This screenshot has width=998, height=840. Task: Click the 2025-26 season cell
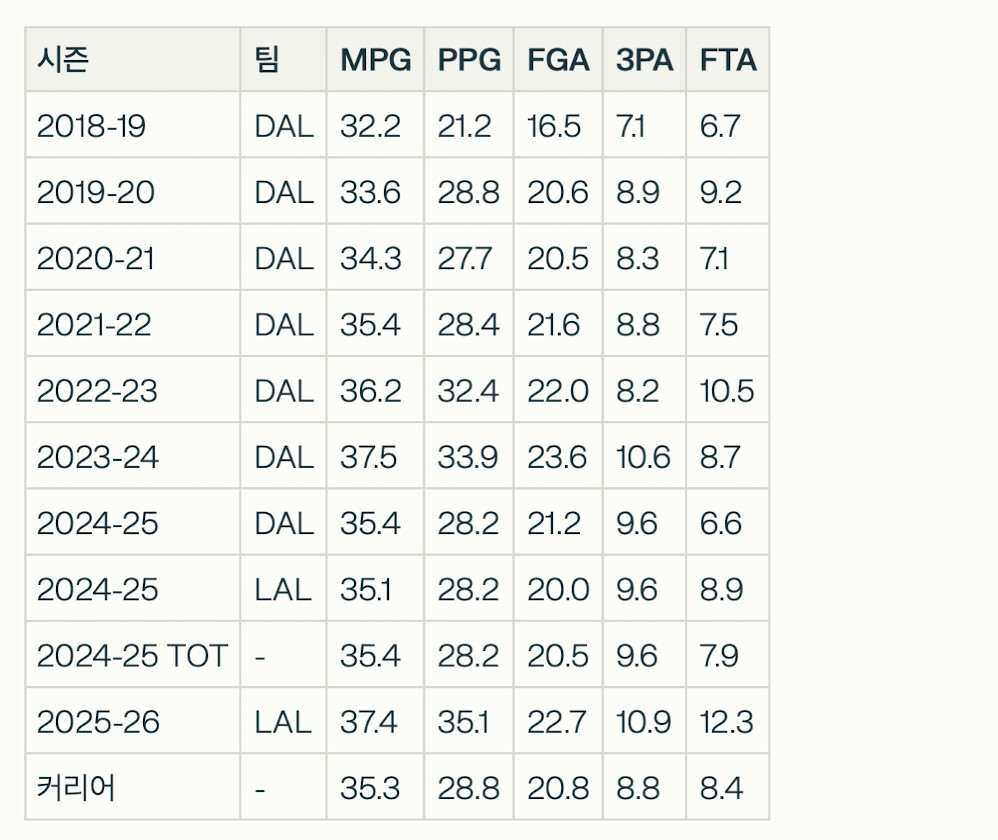[98, 722]
